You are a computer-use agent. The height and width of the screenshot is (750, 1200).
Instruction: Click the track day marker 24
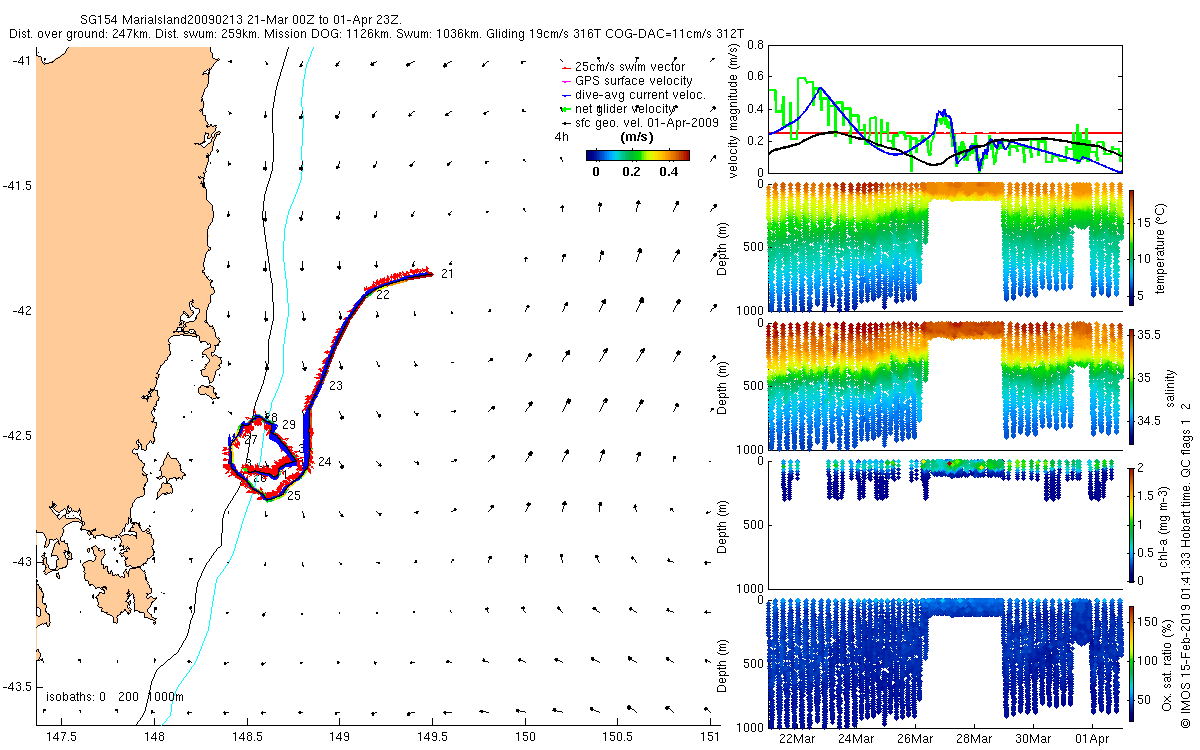[324, 462]
